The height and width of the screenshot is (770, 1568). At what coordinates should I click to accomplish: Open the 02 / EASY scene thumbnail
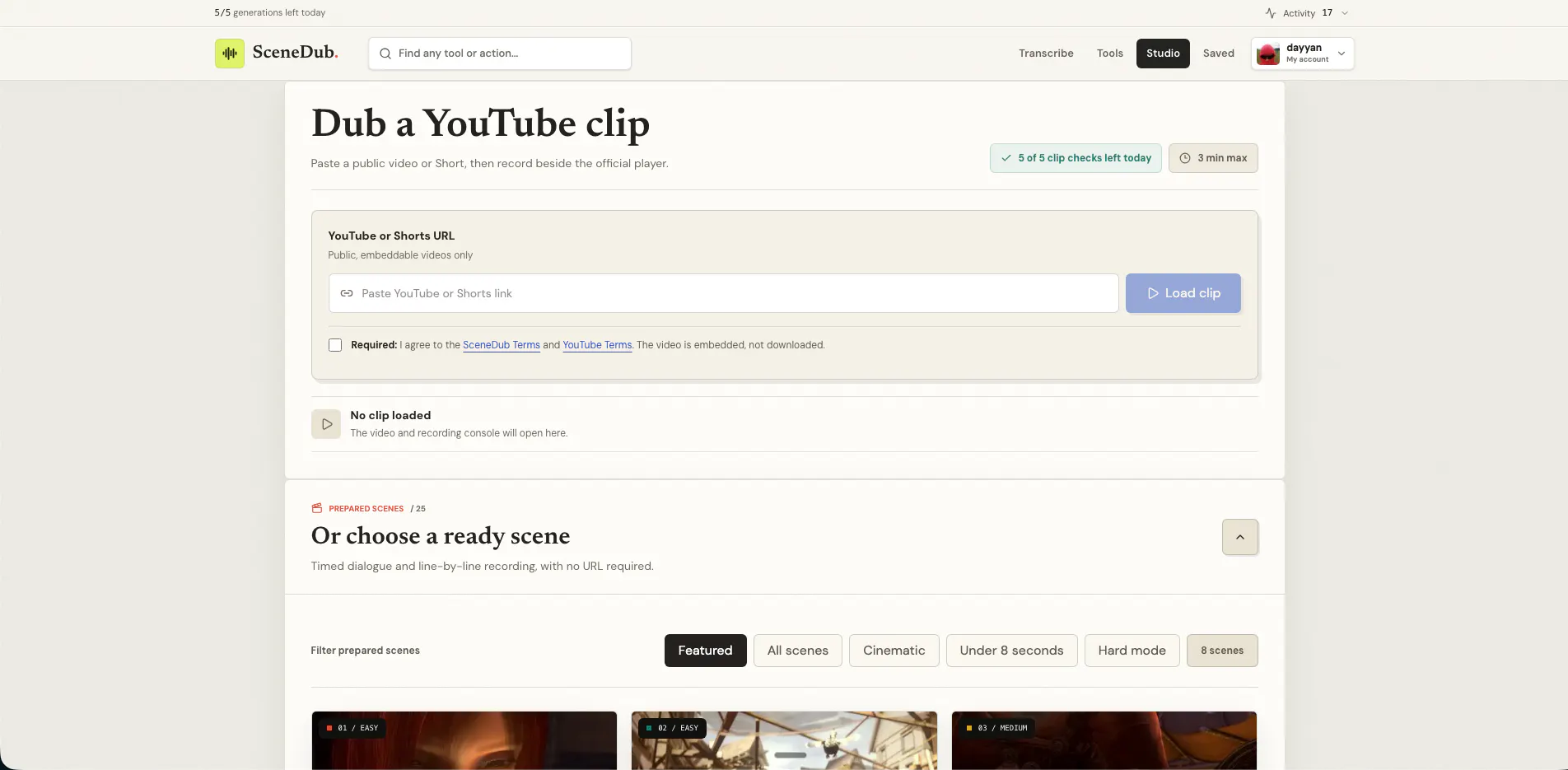(784, 741)
